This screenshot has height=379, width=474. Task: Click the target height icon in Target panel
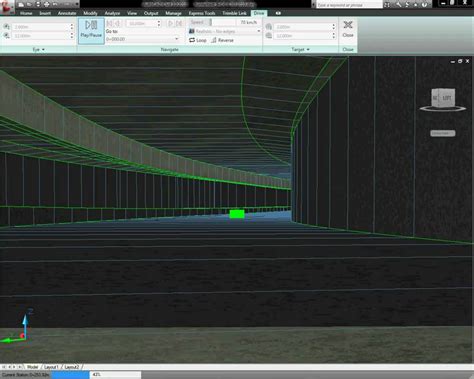coord(269,27)
